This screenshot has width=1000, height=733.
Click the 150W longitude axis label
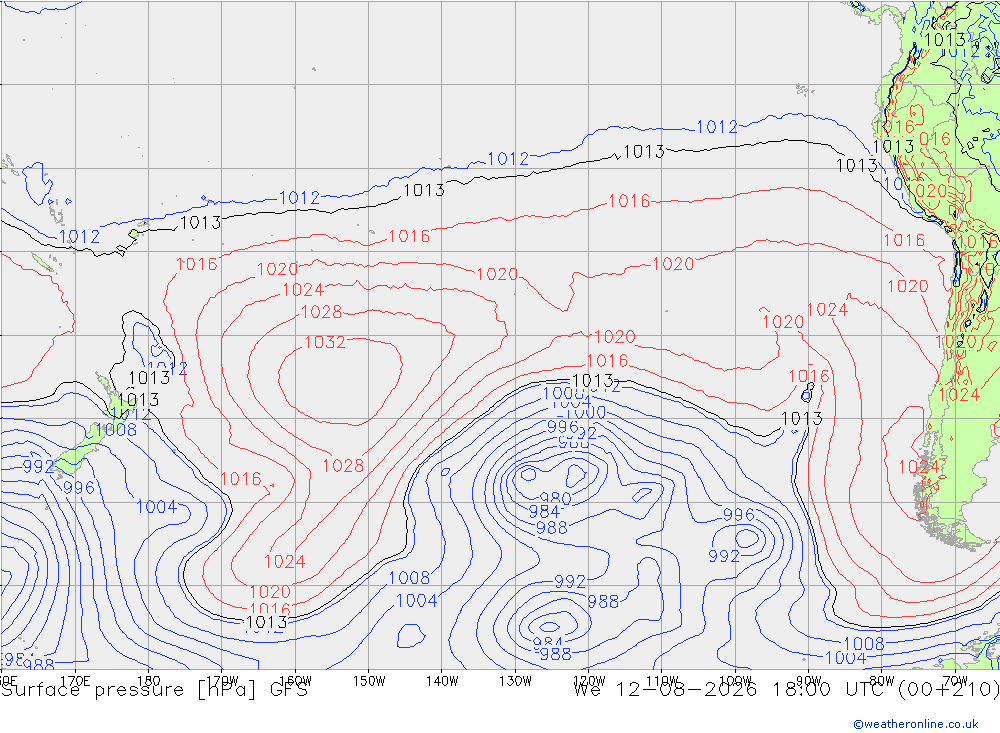coord(369,681)
